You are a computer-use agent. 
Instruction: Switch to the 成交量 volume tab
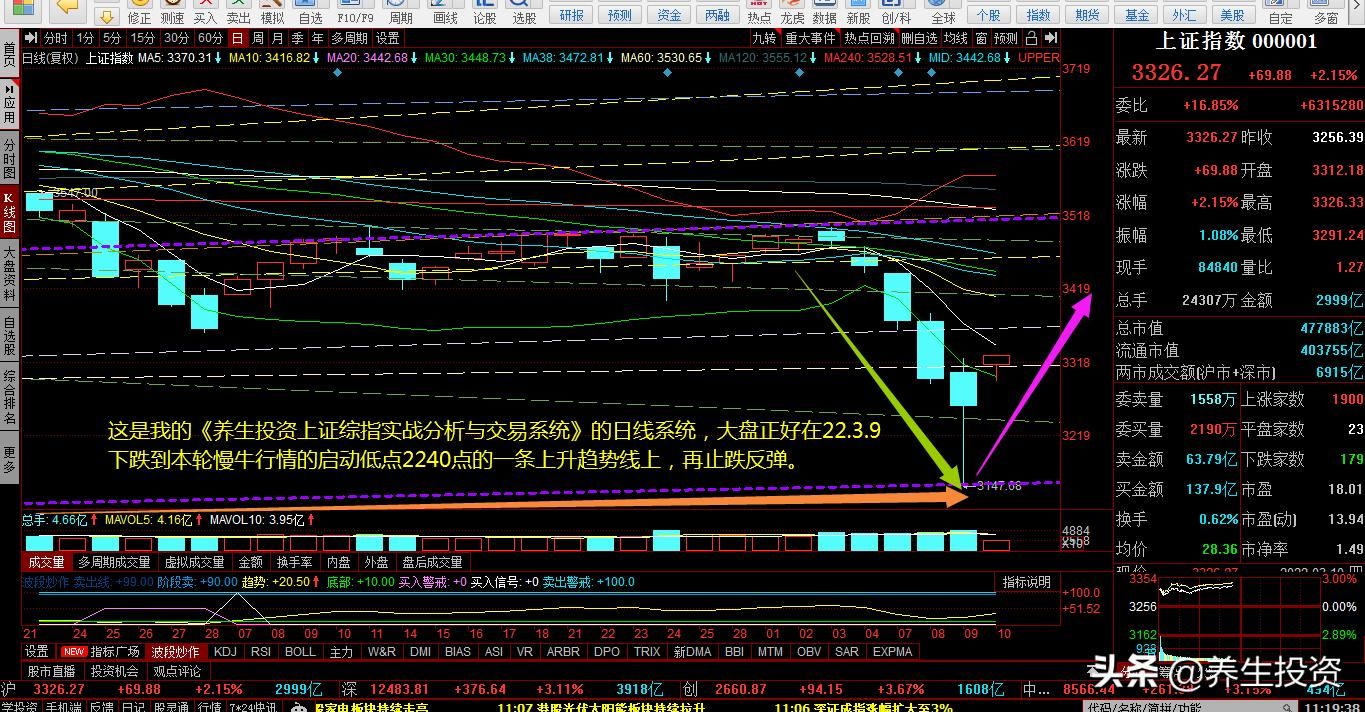tap(46, 562)
